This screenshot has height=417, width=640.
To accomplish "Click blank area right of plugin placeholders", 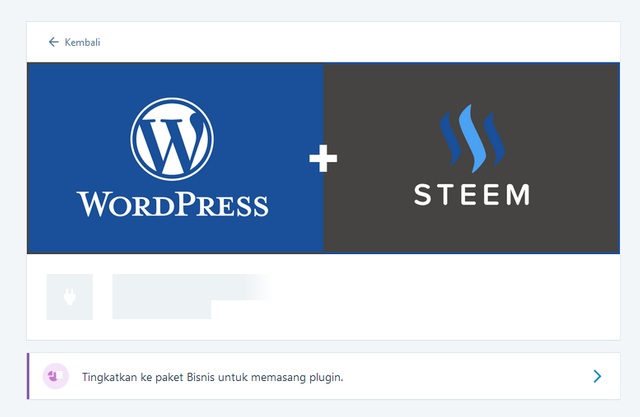I will pyautogui.click(x=445, y=297).
